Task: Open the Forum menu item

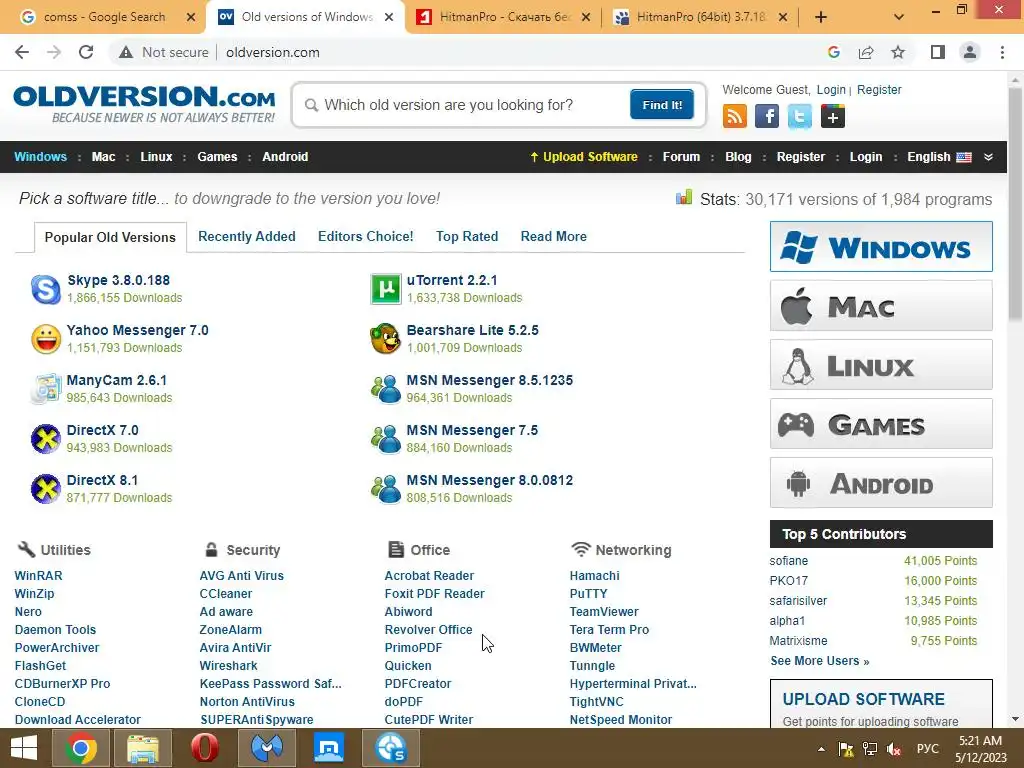Action: coord(681,157)
